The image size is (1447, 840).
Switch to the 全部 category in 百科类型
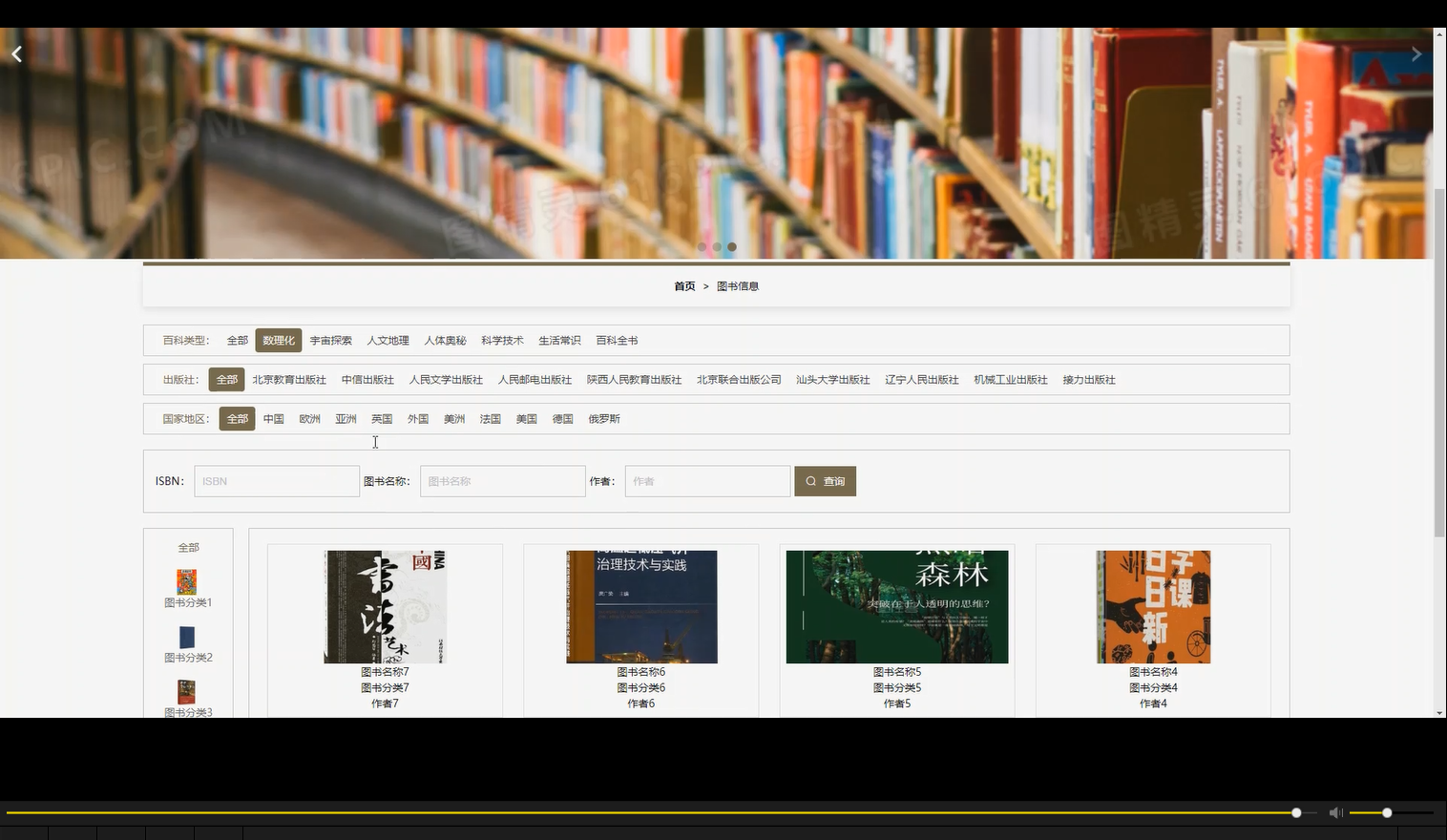click(x=236, y=340)
